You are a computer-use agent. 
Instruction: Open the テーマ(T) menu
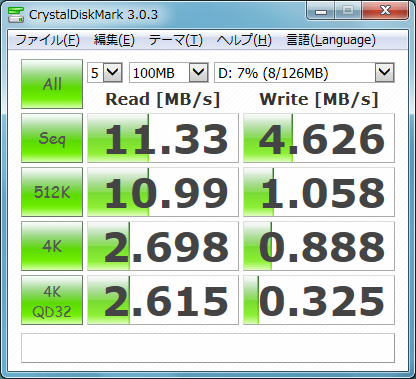[175, 40]
